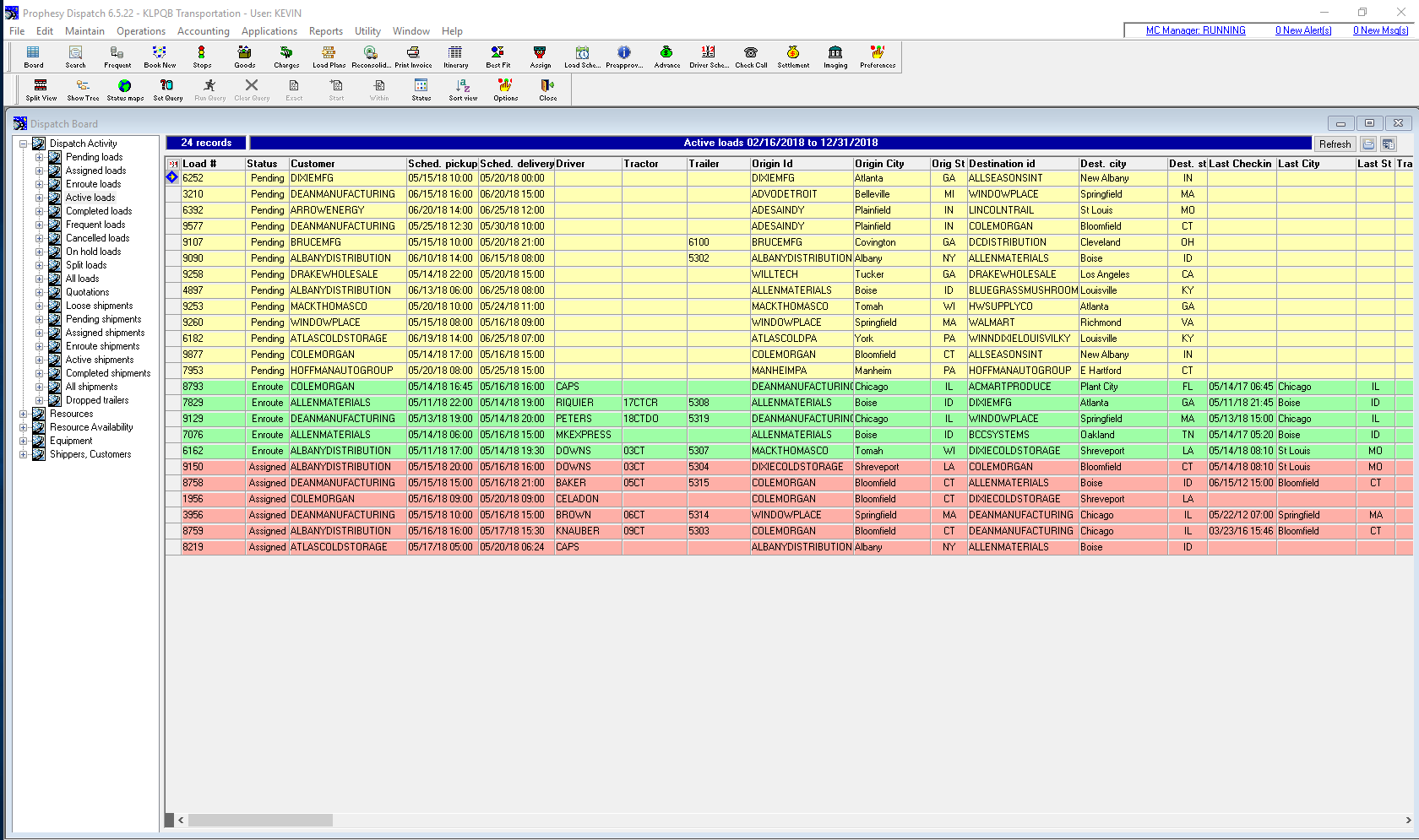Open Status maps globe icon

[125, 89]
